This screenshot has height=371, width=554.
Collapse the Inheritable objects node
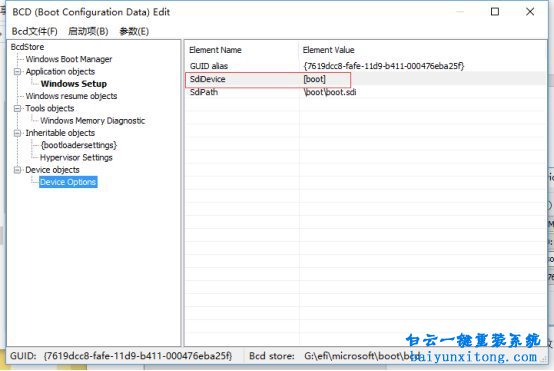[17, 133]
